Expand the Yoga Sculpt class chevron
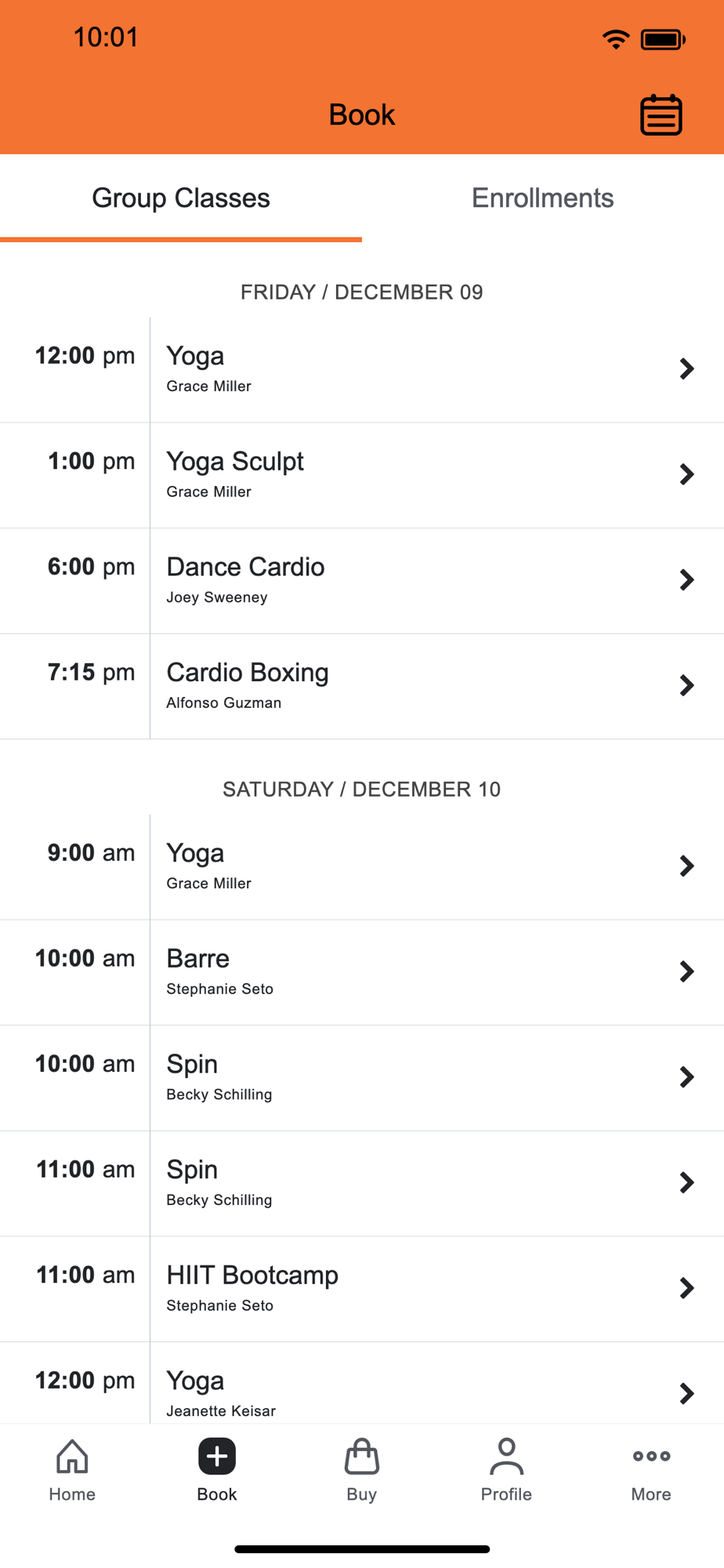The image size is (724, 1568). (686, 474)
